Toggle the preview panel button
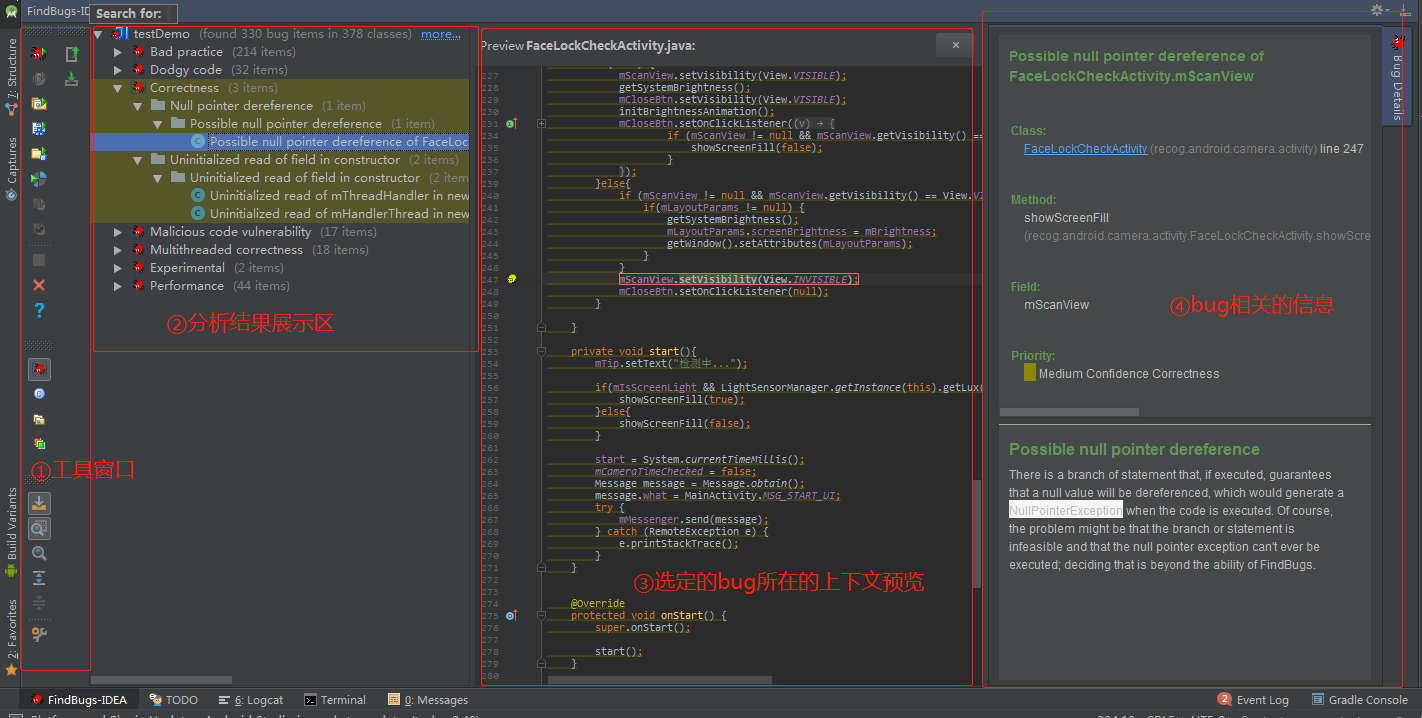The height and width of the screenshot is (718, 1422). [x=39, y=529]
